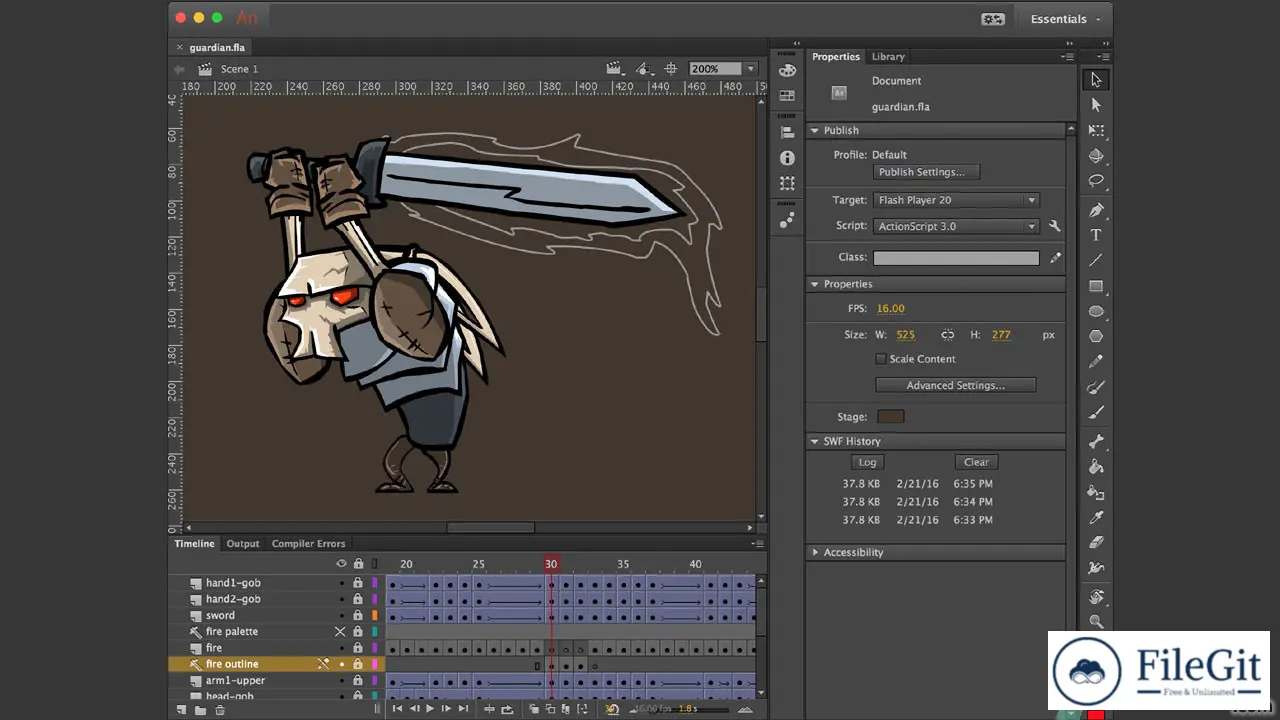Toggle lock on sword layer
The image size is (1280, 720).
point(357,616)
